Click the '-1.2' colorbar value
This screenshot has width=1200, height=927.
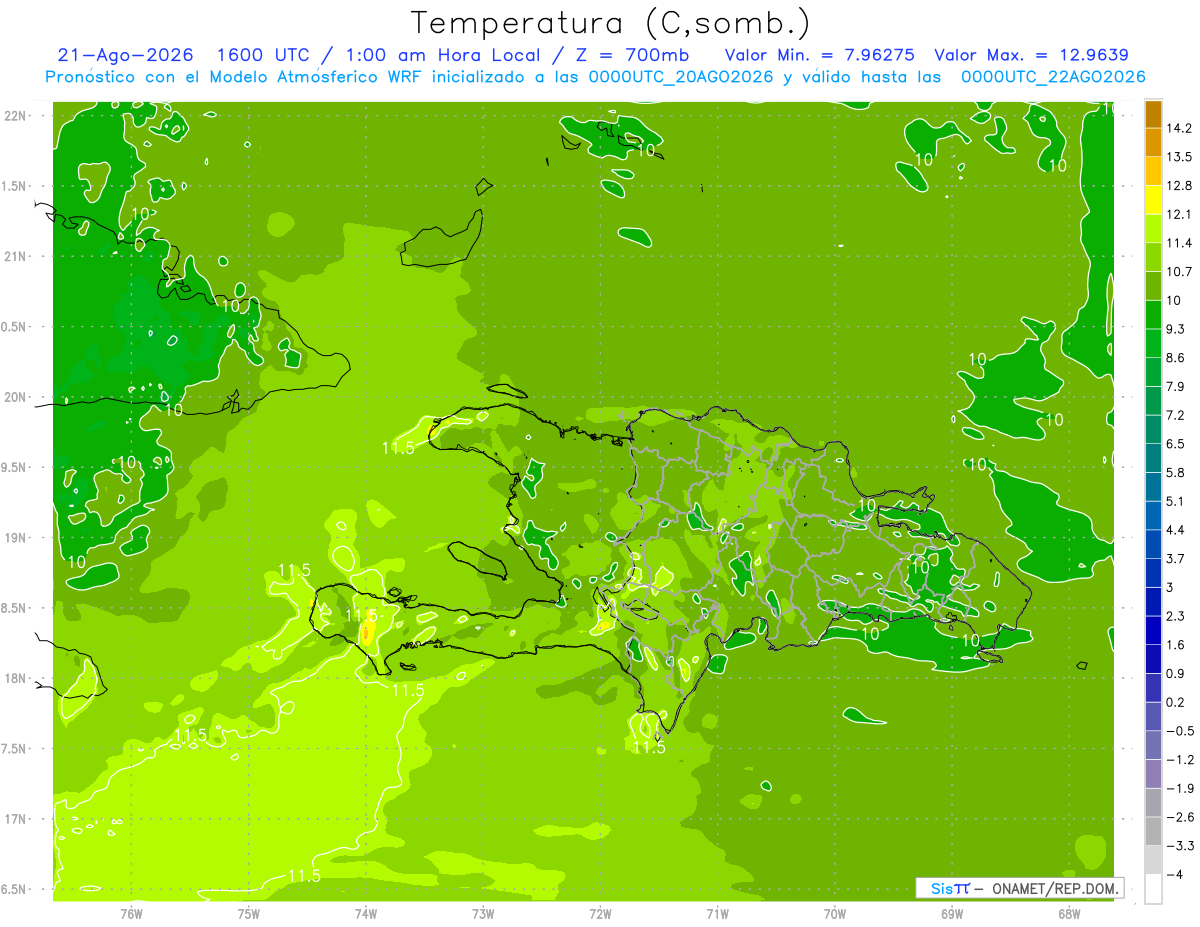click(x=1180, y=759)
